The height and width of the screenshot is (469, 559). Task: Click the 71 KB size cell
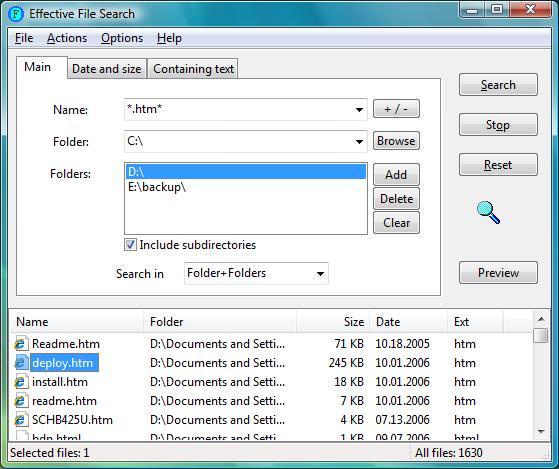[349, 344]
